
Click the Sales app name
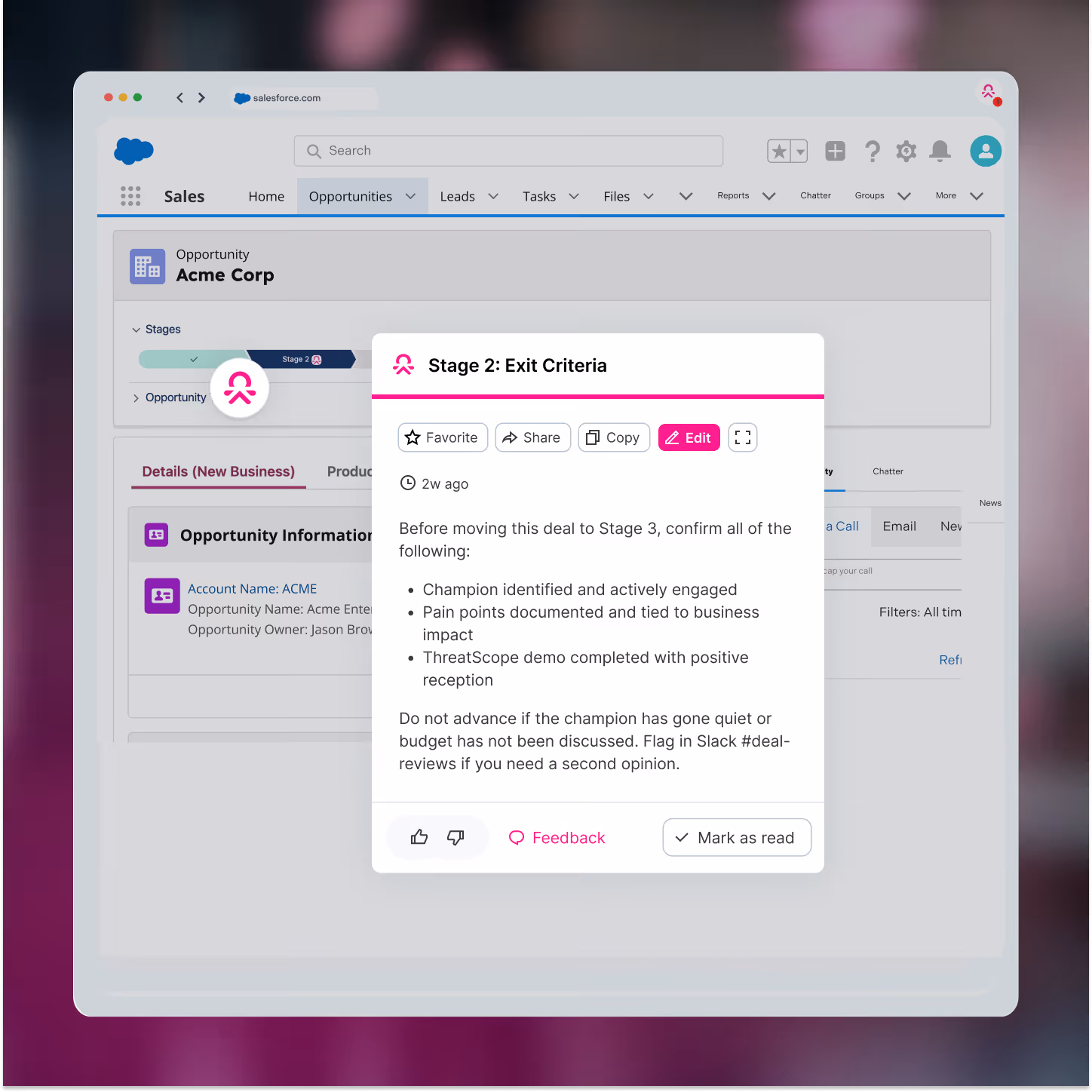coord(184,196)
